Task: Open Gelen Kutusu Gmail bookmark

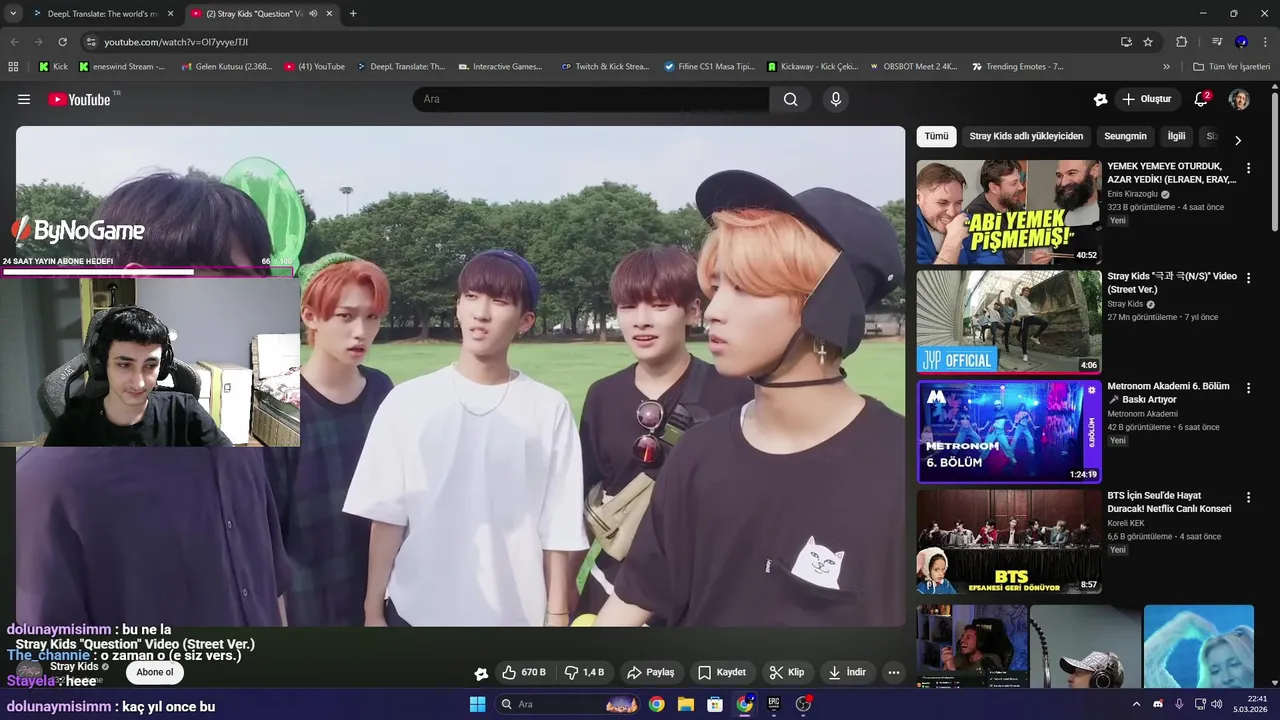Action: click(x=226, y=67)
